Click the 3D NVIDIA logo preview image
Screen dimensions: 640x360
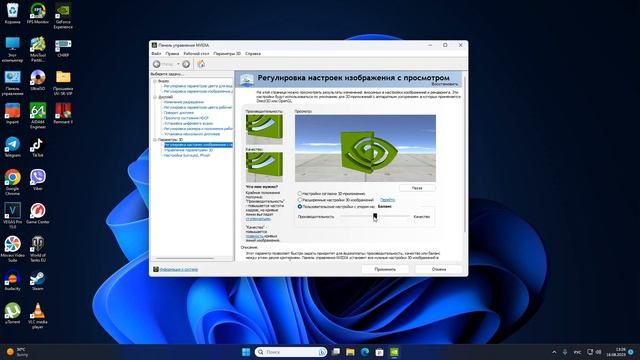[365, 149]
